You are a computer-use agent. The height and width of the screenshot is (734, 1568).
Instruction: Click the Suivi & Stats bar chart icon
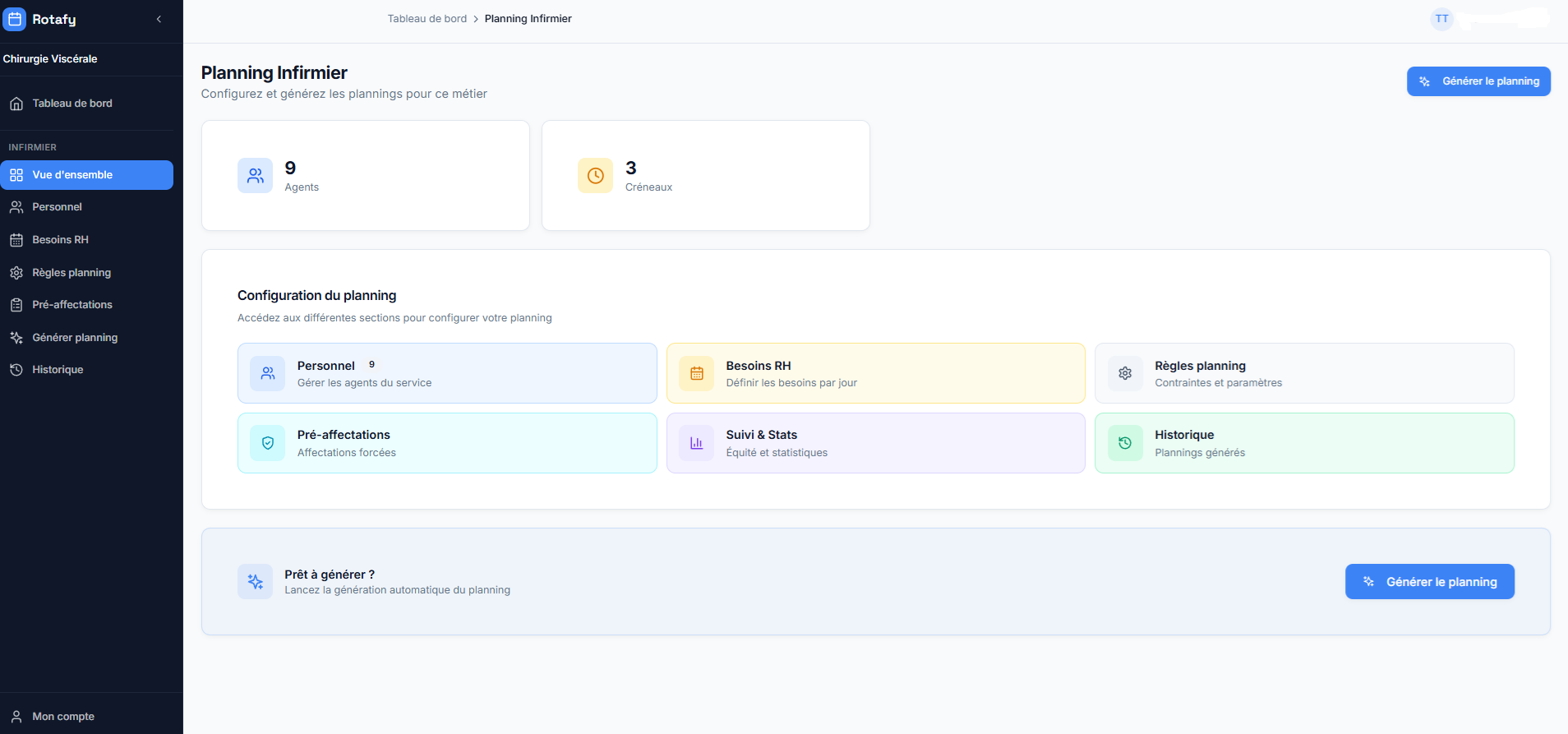coord(696,443)
